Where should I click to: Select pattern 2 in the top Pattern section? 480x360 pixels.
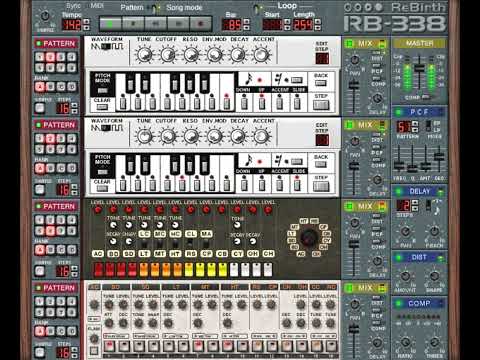tap(50, 57)
